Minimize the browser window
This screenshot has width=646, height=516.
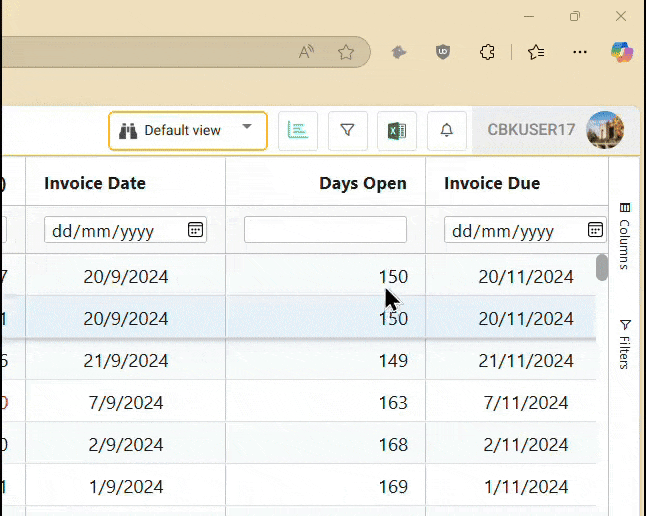click(x=529, y=16)
